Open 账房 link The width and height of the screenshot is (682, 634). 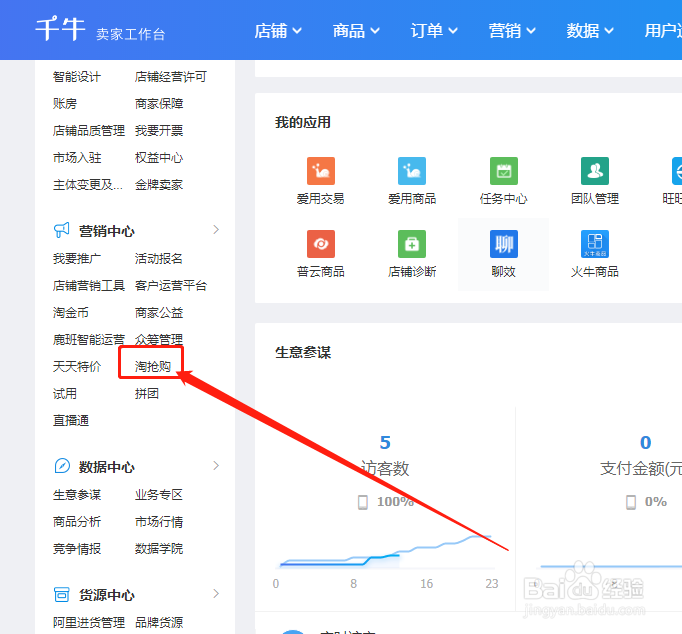click(65, 104)
